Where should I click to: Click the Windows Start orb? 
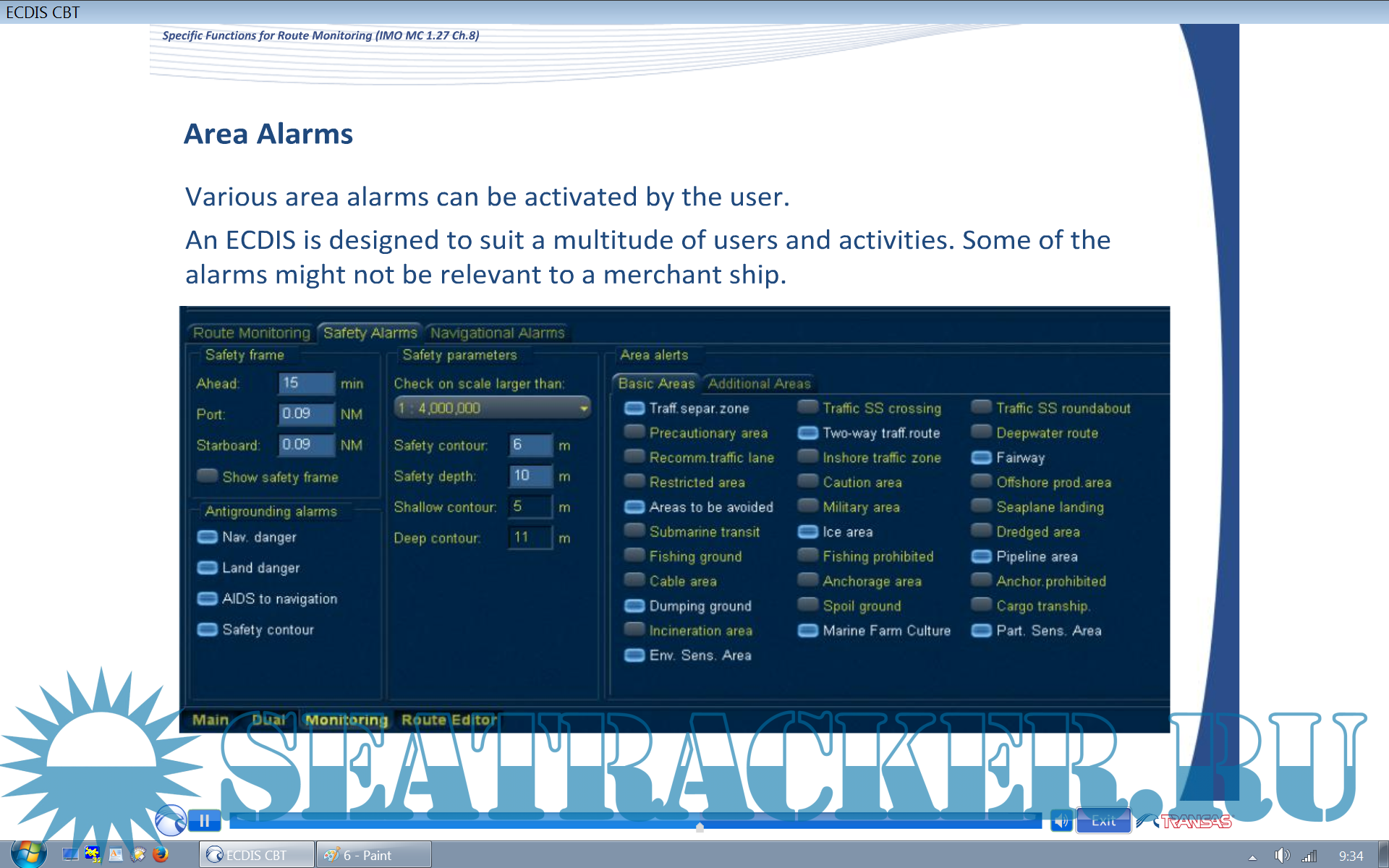point(29,854)
